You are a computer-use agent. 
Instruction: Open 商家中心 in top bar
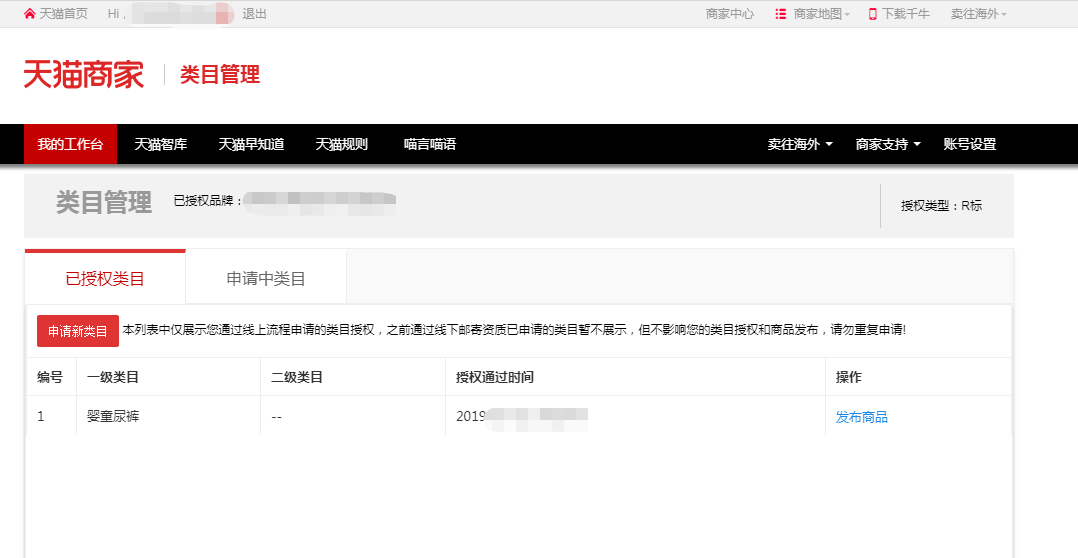pos(730,14)
